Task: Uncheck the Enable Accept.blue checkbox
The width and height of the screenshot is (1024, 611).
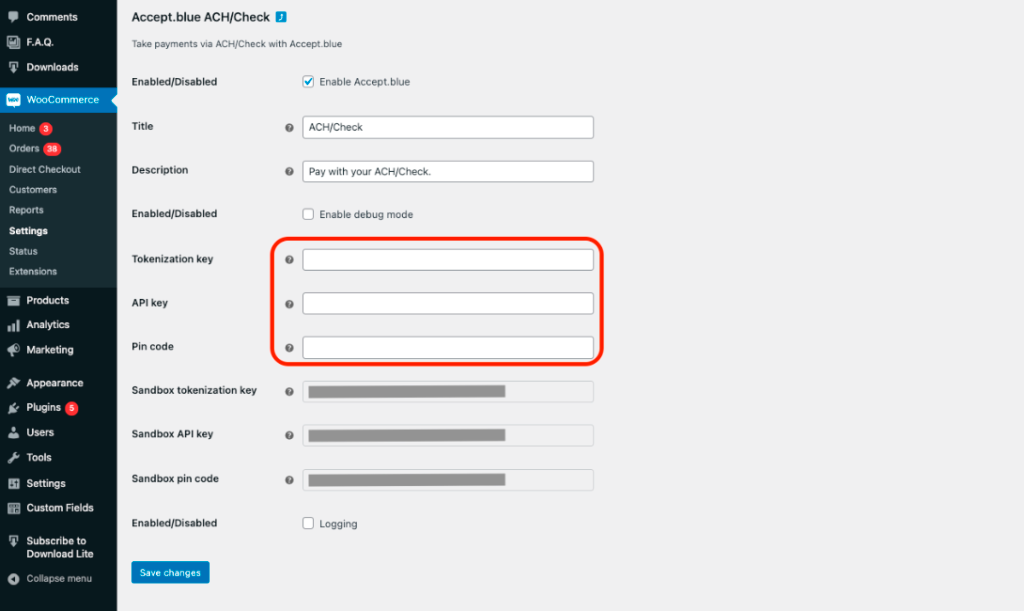Action: coord(308,82)
